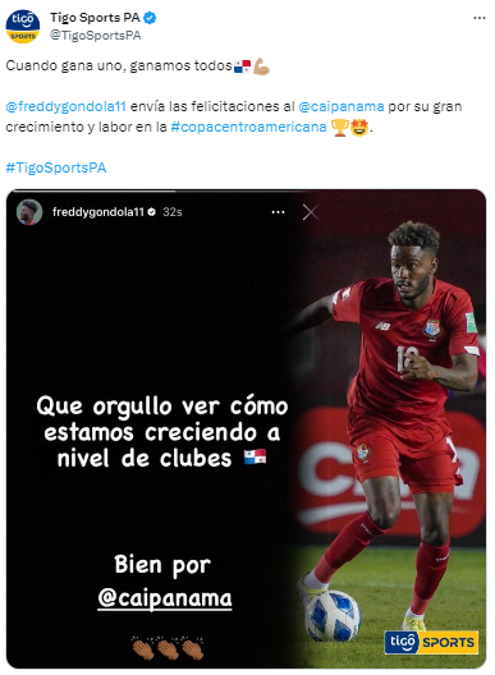Click the clapping hands emojis in the story

(x=167, y=647)
